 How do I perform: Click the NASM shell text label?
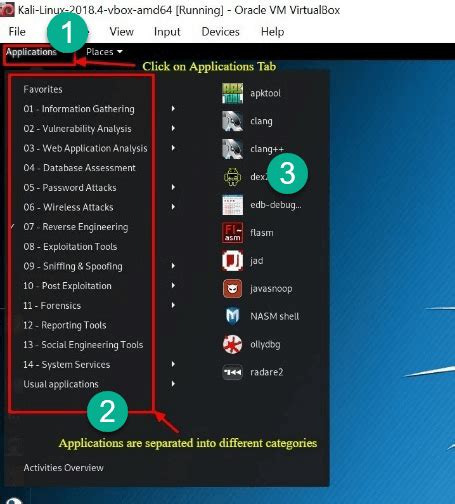[275, 316]
